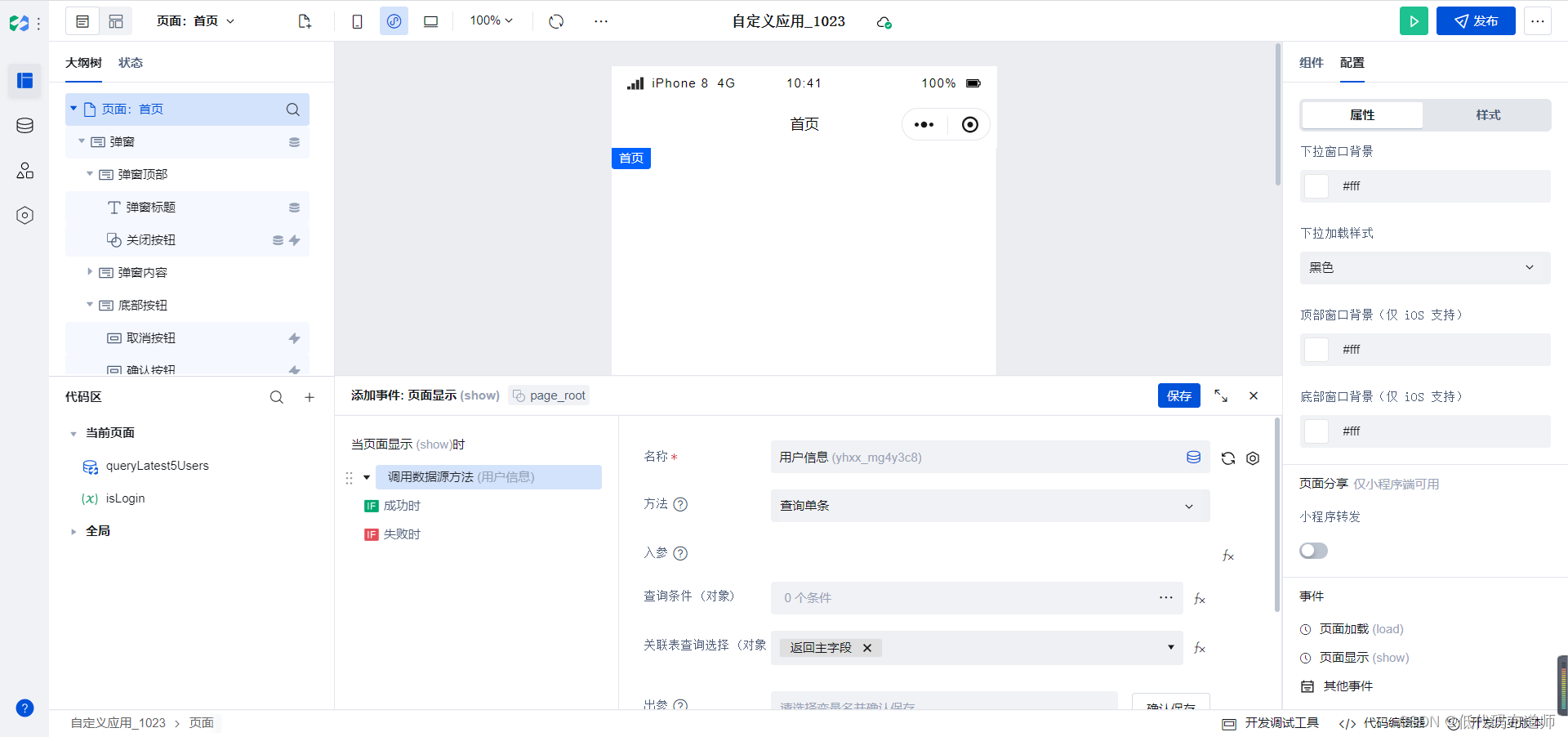Click fx icon beside 关联表查询选择
This screenshot has width=1568, height=737.
click(1200, 648)
